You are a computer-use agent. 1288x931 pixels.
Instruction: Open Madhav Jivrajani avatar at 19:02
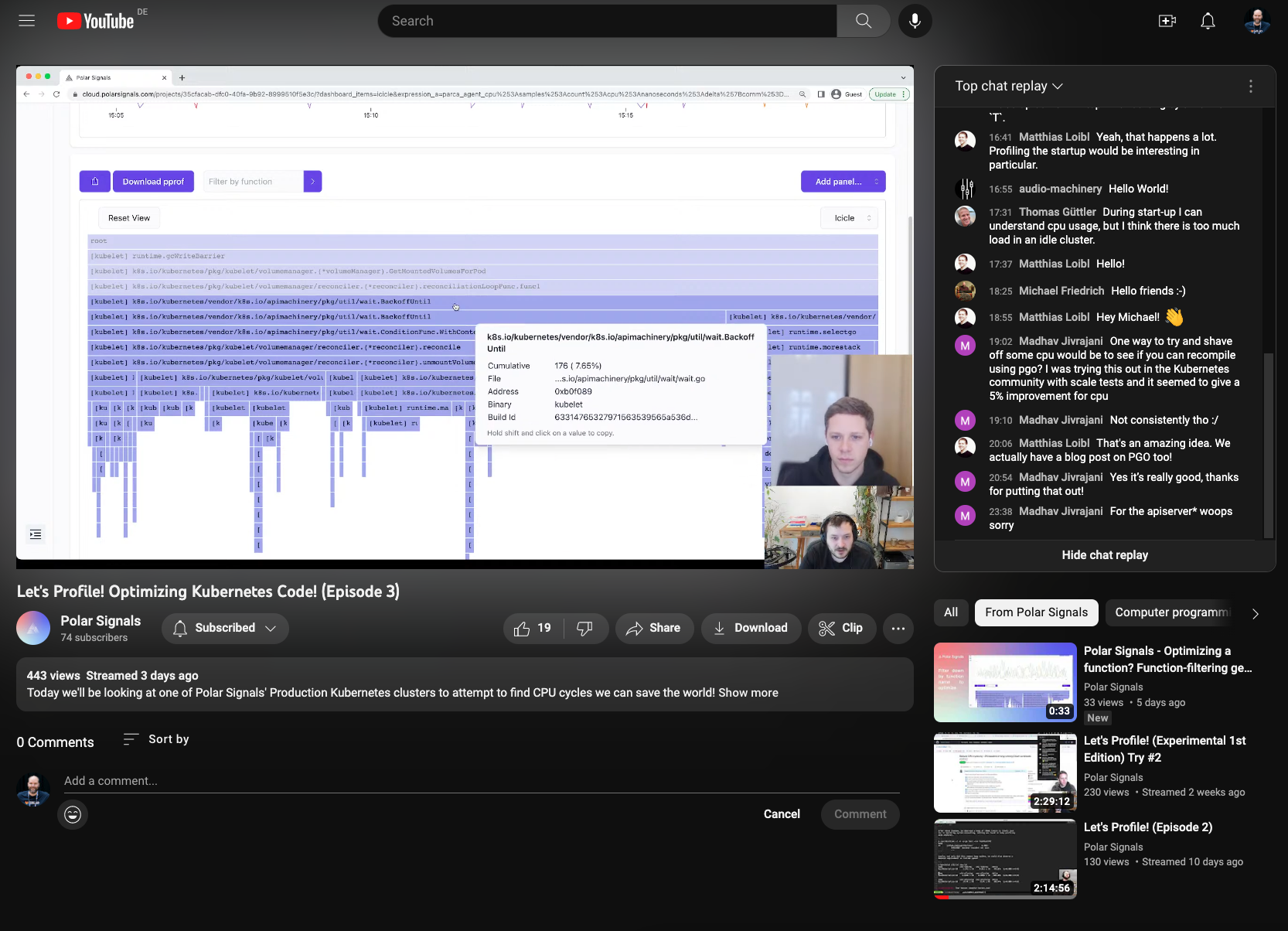965,346
